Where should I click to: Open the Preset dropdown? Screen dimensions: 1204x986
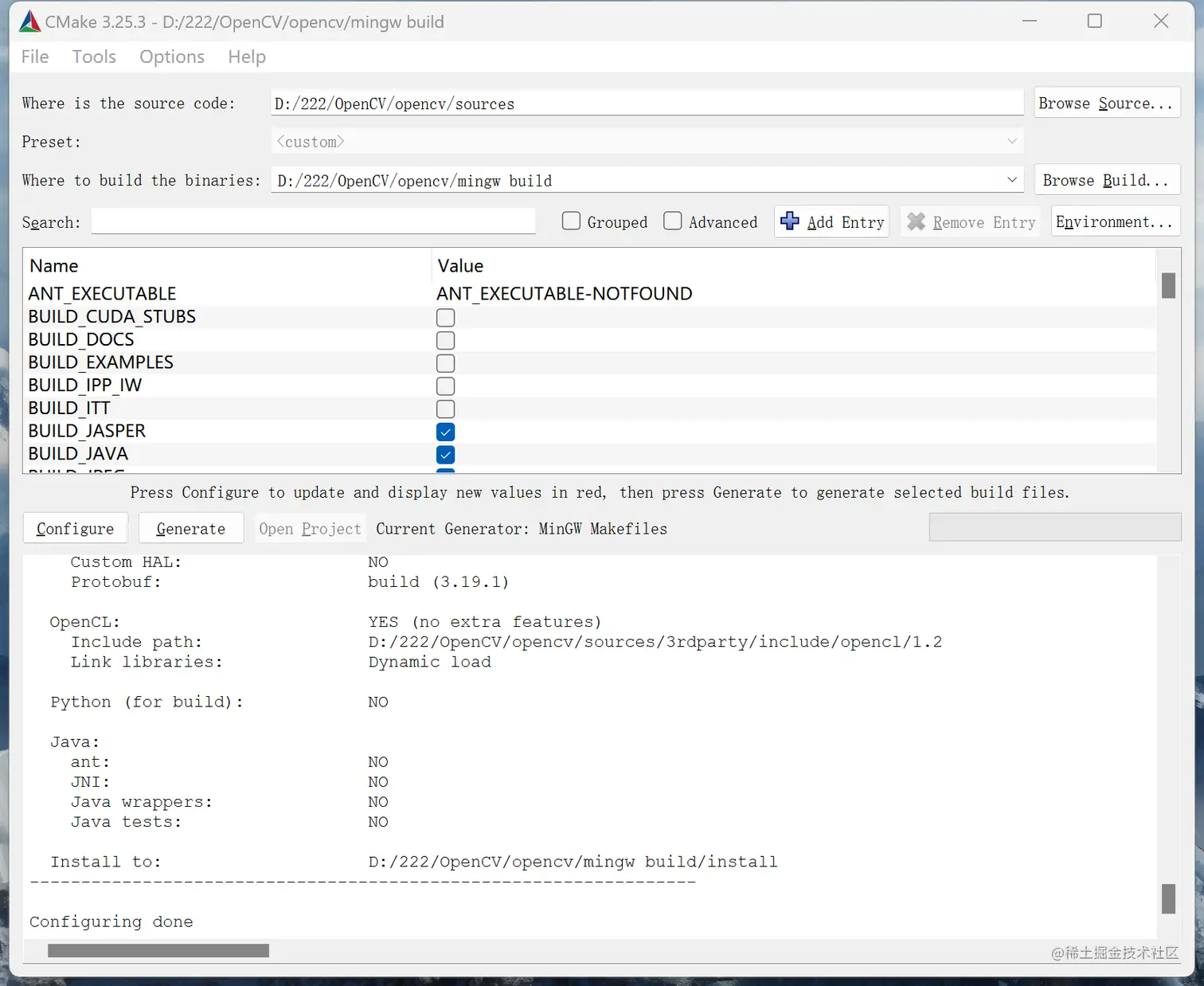coord(1011,141)
